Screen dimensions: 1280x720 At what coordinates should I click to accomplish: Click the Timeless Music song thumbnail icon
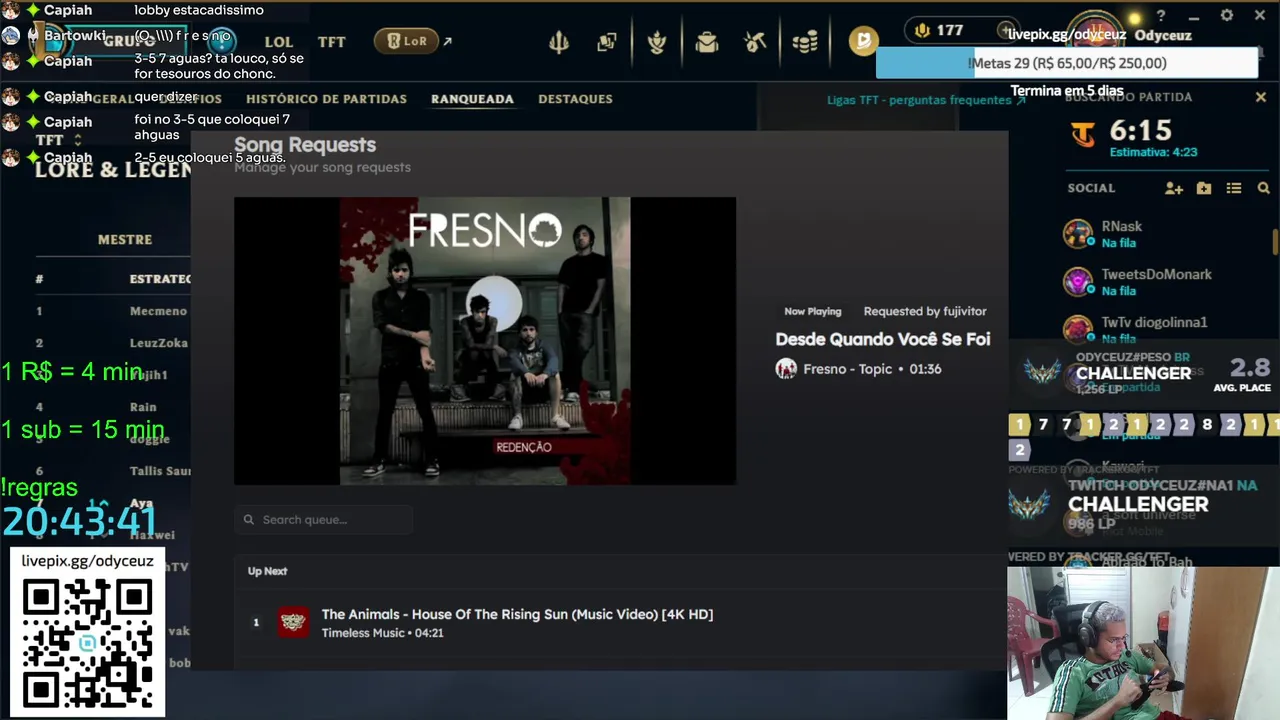tap(293, 622)
